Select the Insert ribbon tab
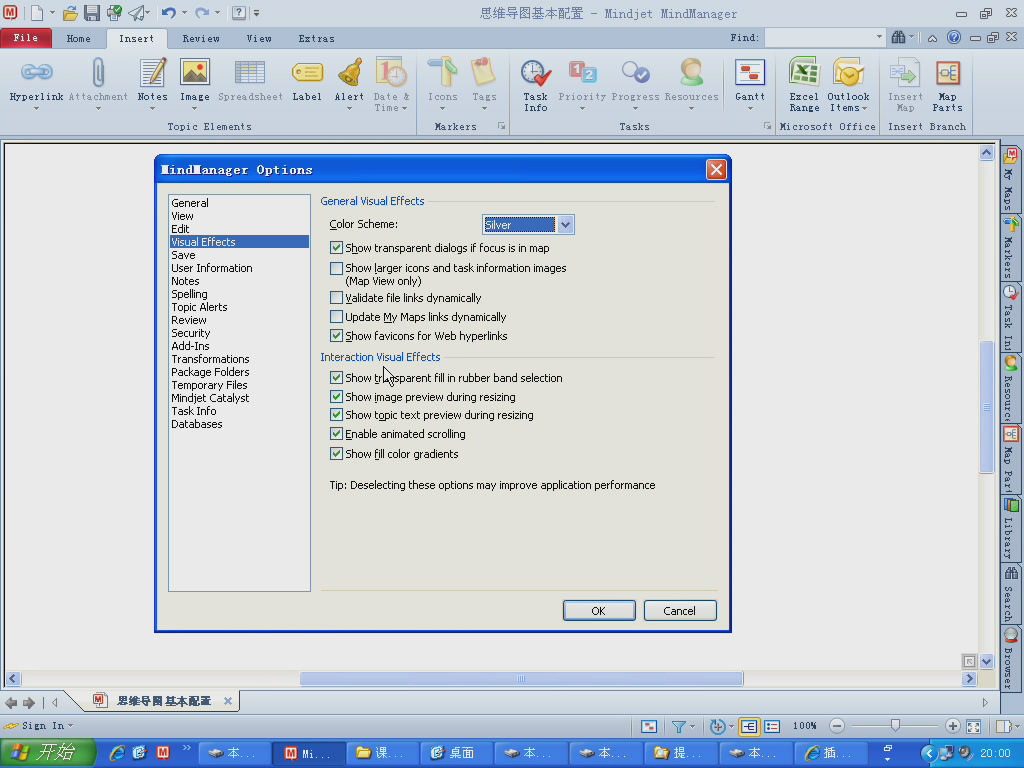The image size is (1024, 768). tap(136, 39)
